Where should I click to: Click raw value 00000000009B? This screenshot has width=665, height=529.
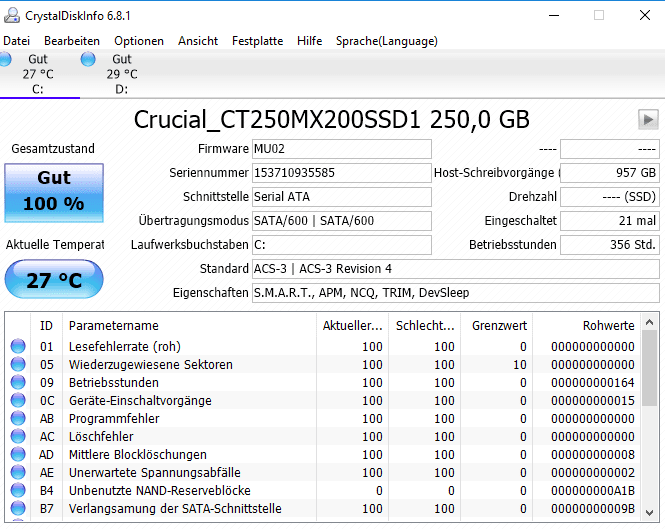tap(592, 509)
